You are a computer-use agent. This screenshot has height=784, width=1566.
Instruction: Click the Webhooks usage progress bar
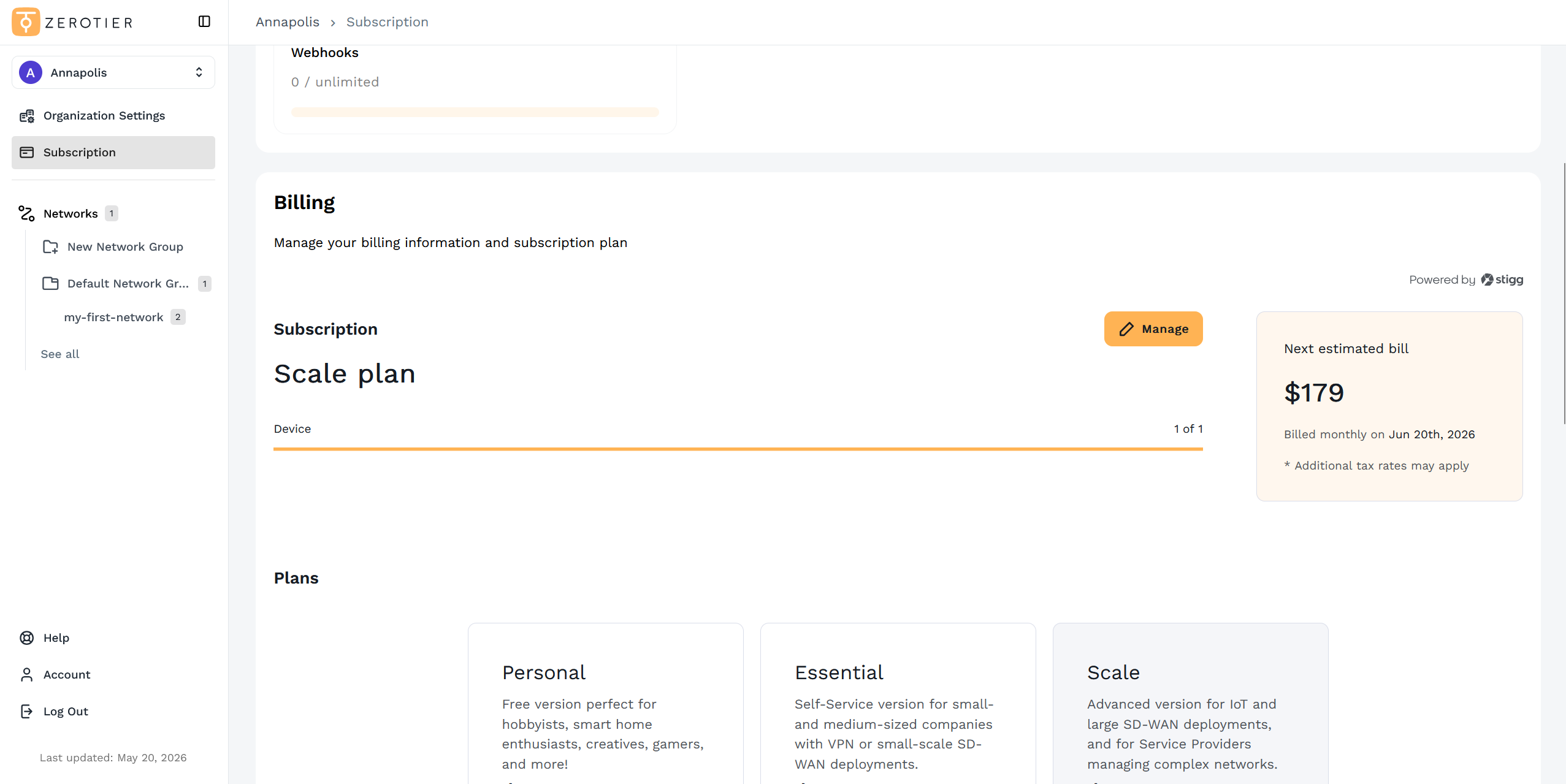coord(475,112)
